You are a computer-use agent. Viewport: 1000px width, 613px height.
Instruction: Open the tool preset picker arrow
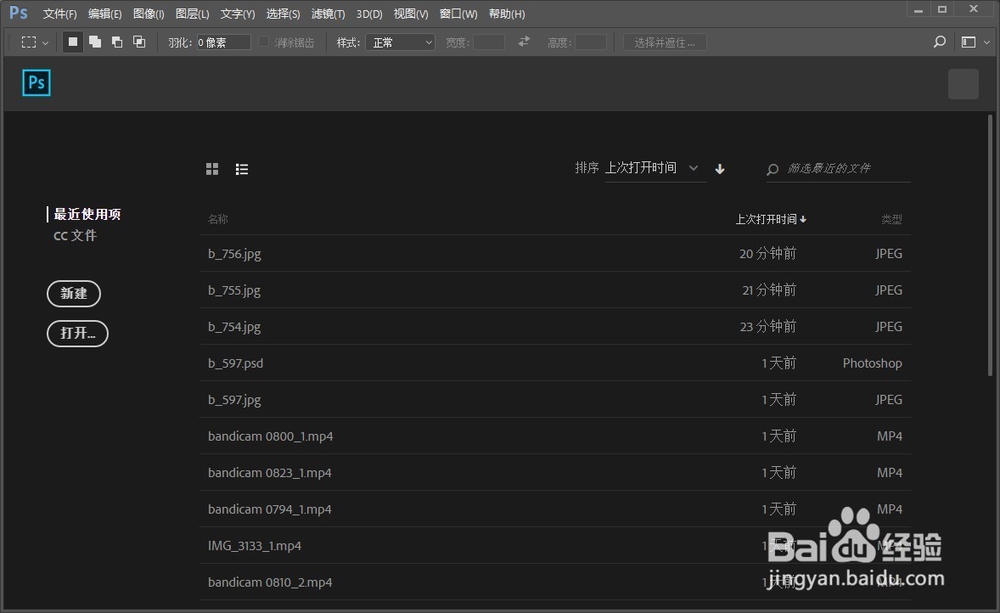click(x=45, y=43)
